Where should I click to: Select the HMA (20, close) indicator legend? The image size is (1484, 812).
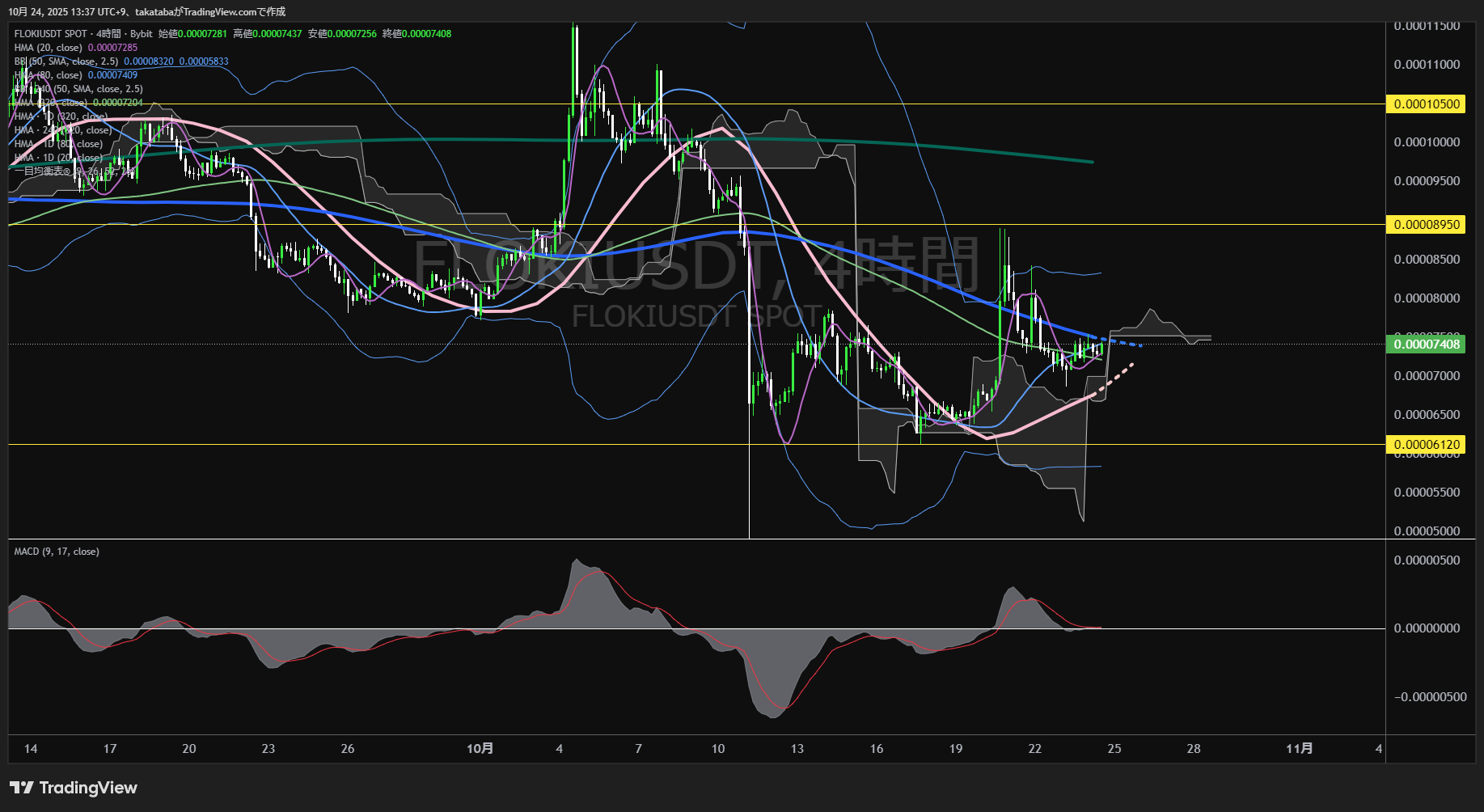click(x=49, y=48)
